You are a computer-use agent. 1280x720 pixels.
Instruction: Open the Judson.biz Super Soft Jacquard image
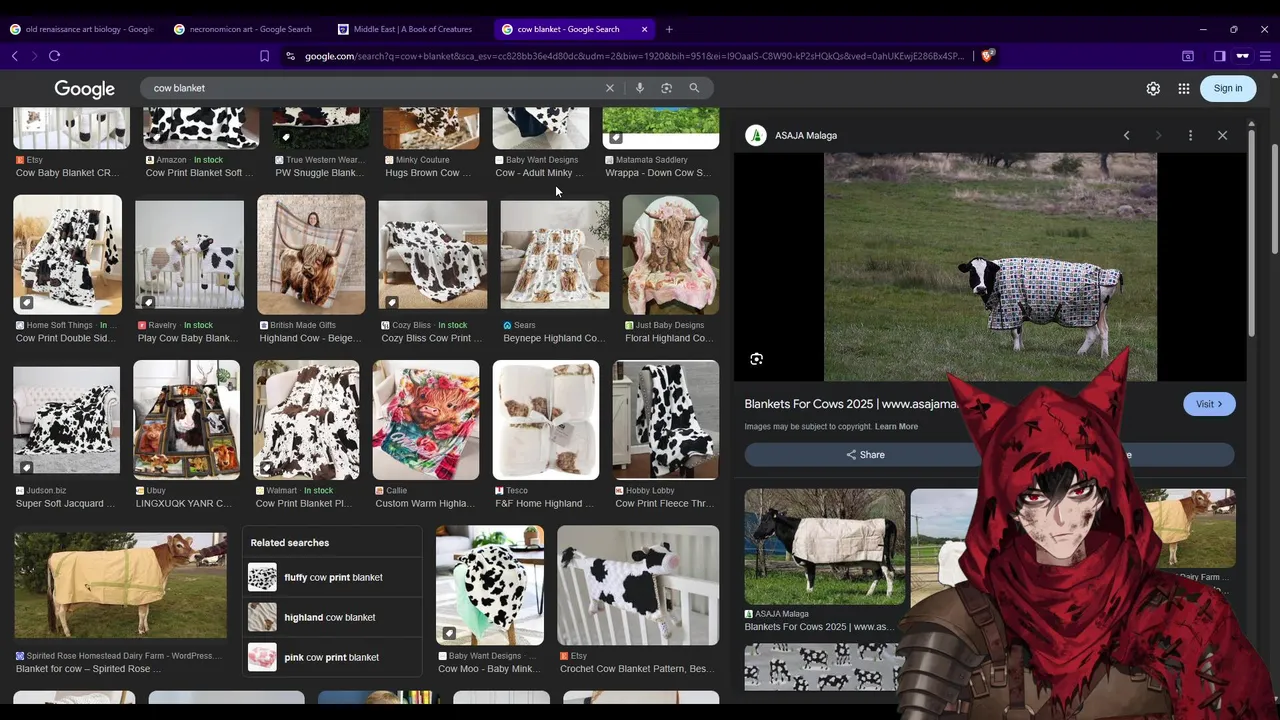[67, 420]
